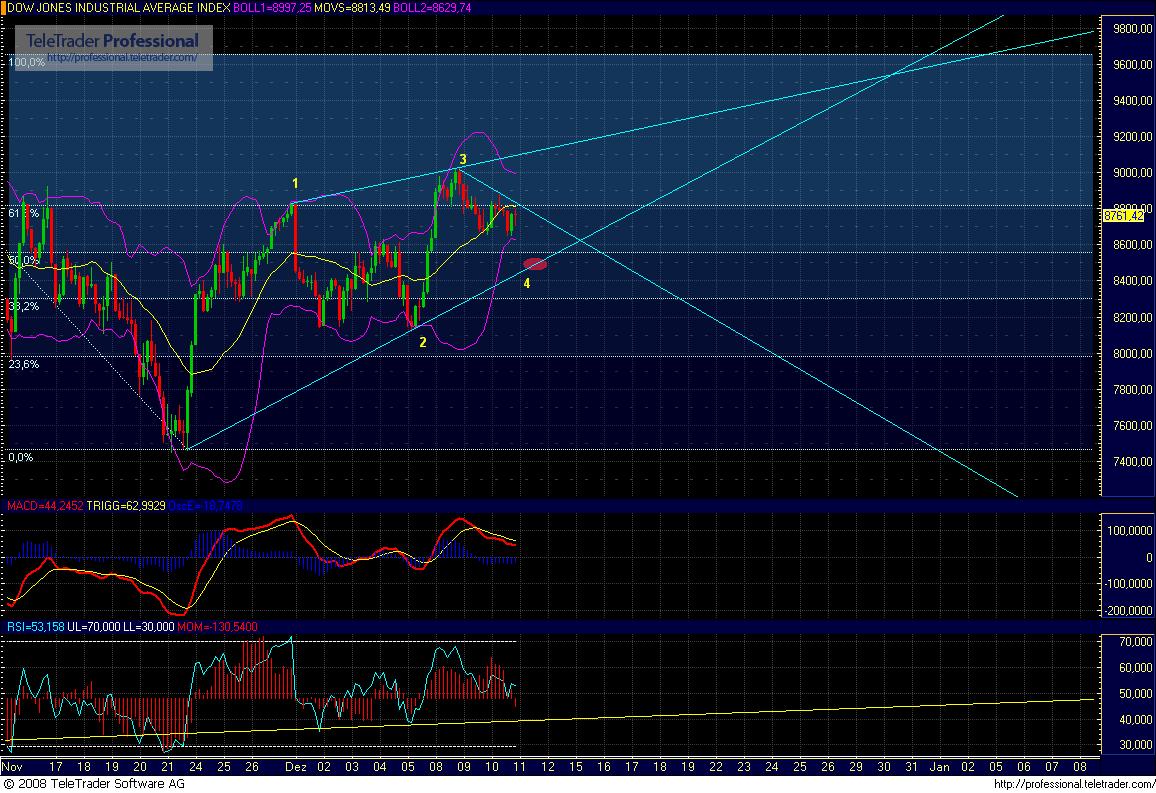Select the yellow wave label 1
This screenshot has width=1156, height=793.
coord(295,183)
